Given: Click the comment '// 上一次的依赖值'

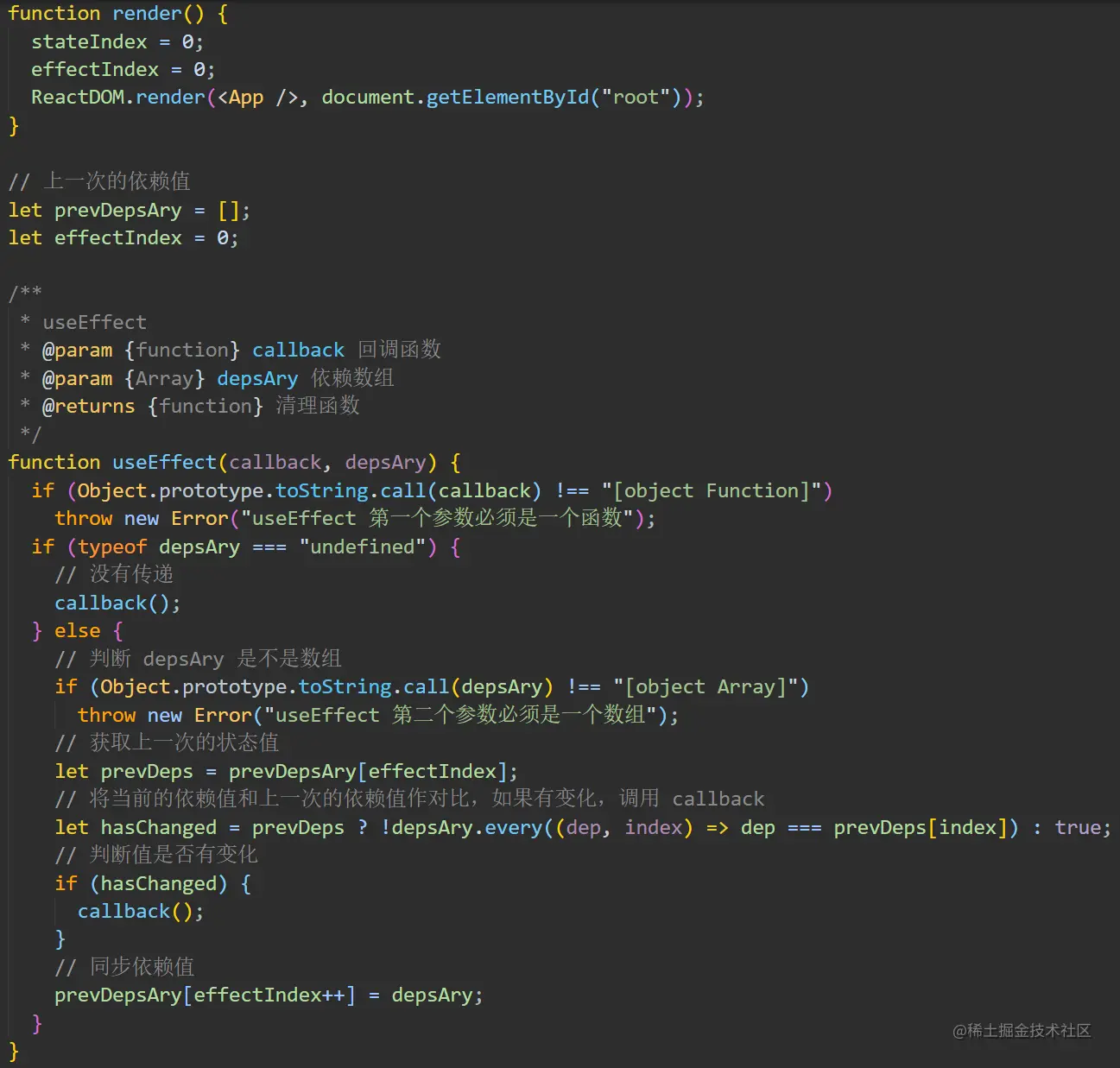Looking at the screenshot, I should pos(99,180).
